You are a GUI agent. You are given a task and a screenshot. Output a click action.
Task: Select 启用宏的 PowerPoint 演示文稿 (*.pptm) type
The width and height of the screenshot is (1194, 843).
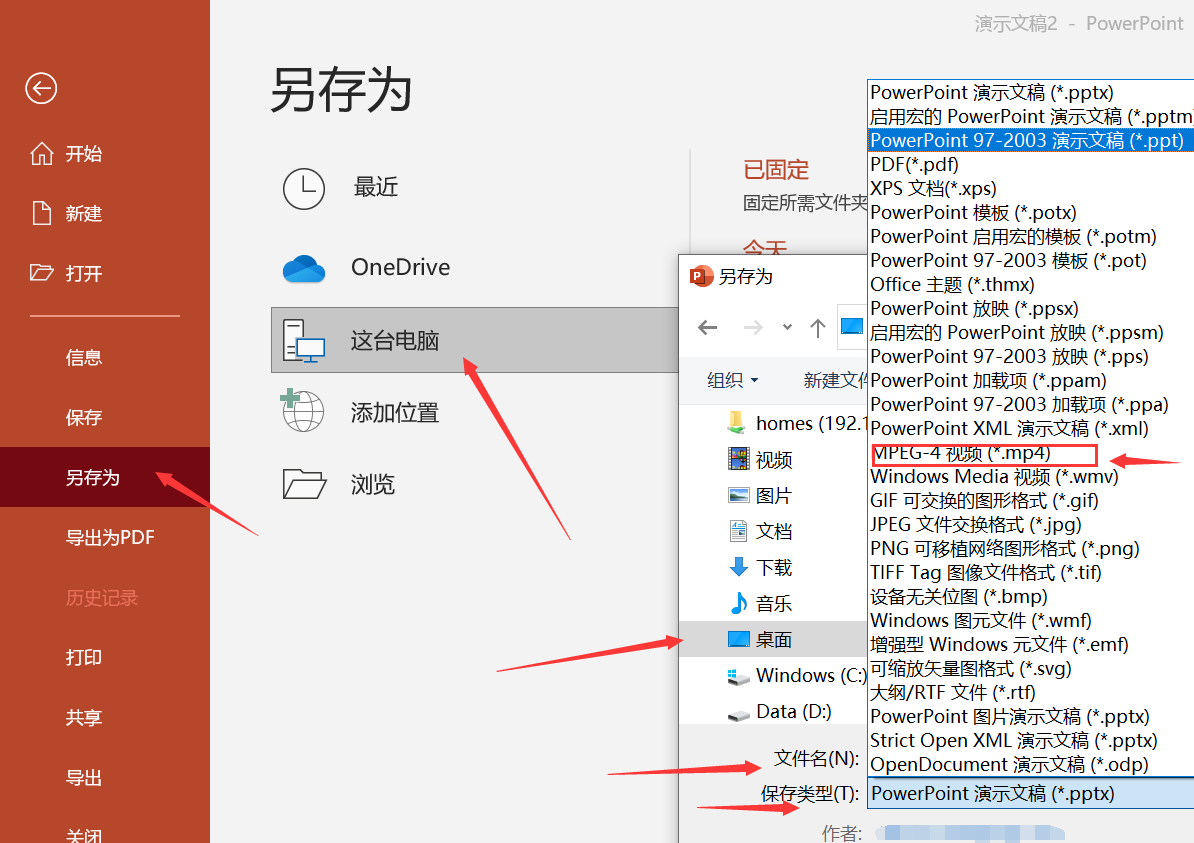(1031, 117)
